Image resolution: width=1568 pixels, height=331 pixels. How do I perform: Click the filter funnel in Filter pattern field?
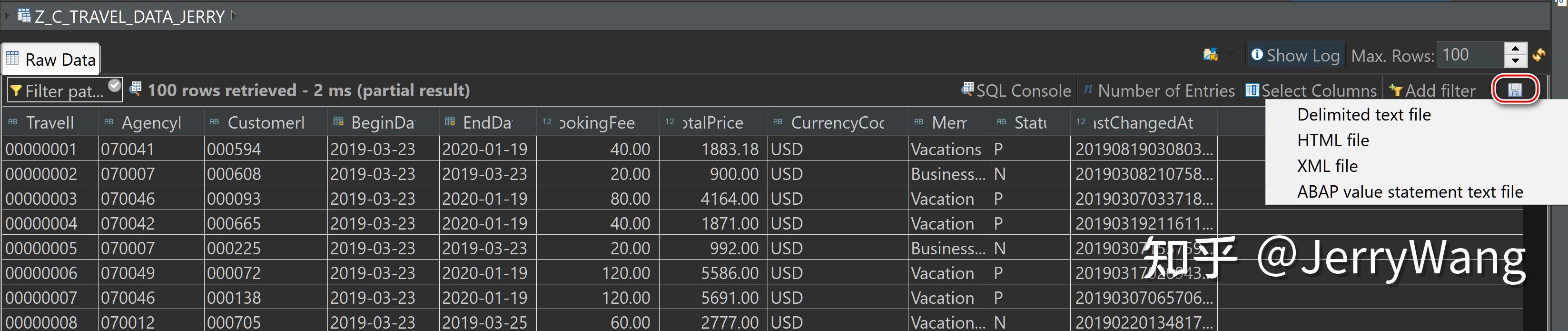pos(17,90)
